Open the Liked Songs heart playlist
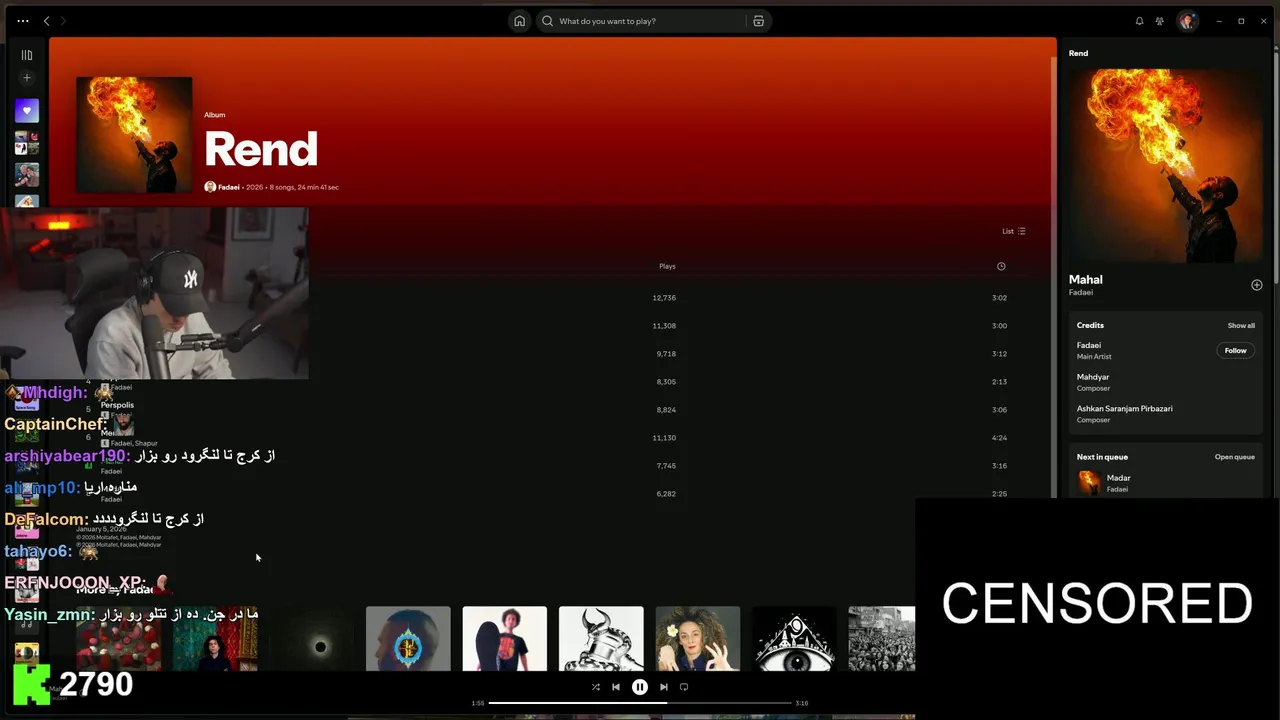This screenshot has height=720, width=1280. [27, 110]
